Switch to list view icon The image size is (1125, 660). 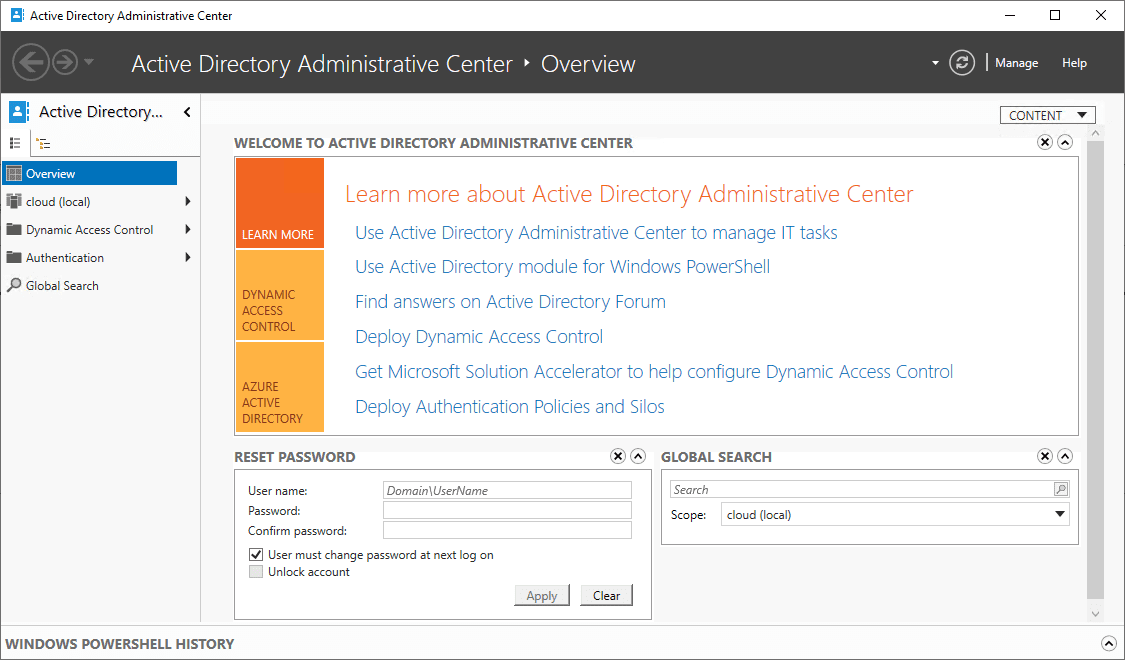(15, 143)
